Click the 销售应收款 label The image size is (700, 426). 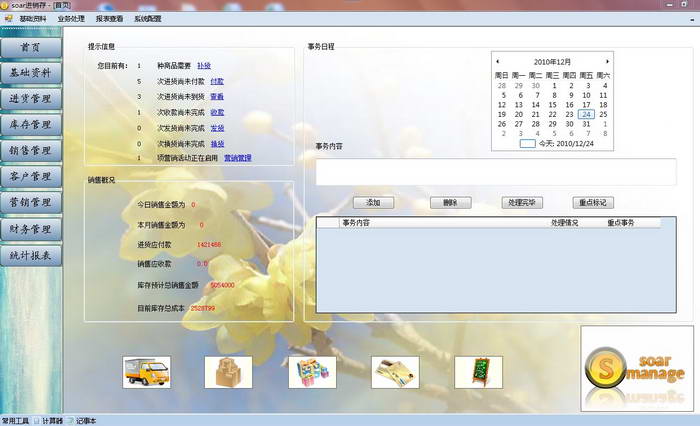pos(154,264)
